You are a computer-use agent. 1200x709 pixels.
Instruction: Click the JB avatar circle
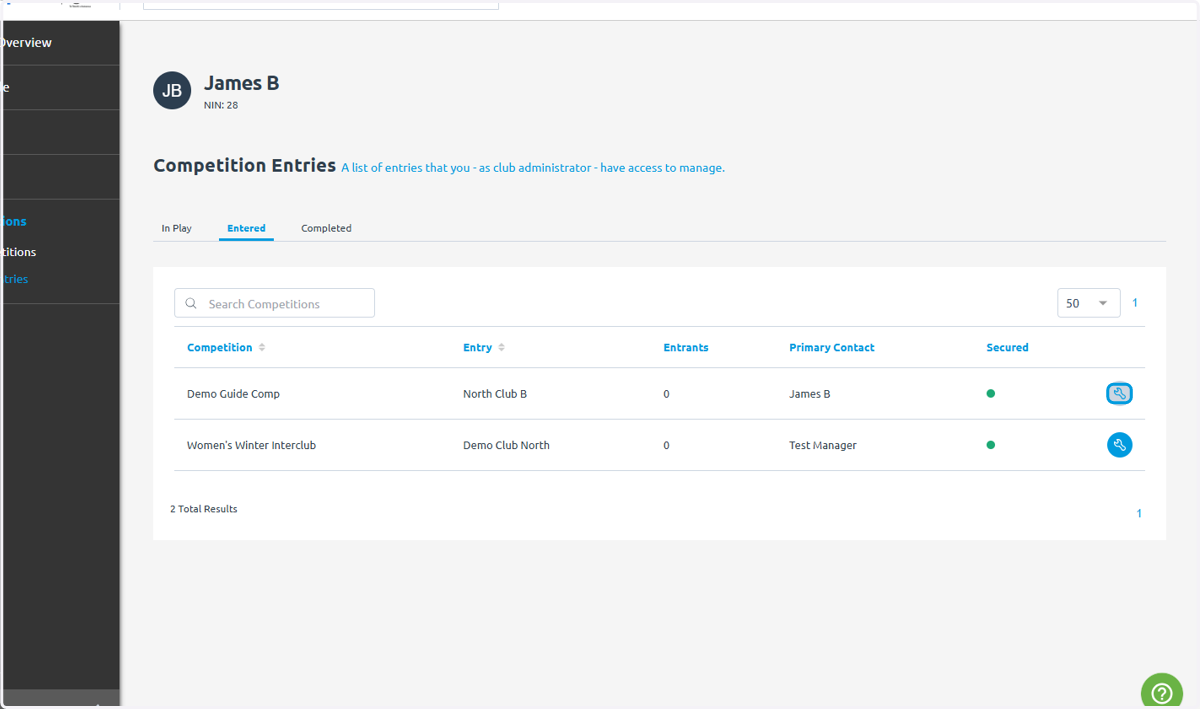(x=172, y=91)
